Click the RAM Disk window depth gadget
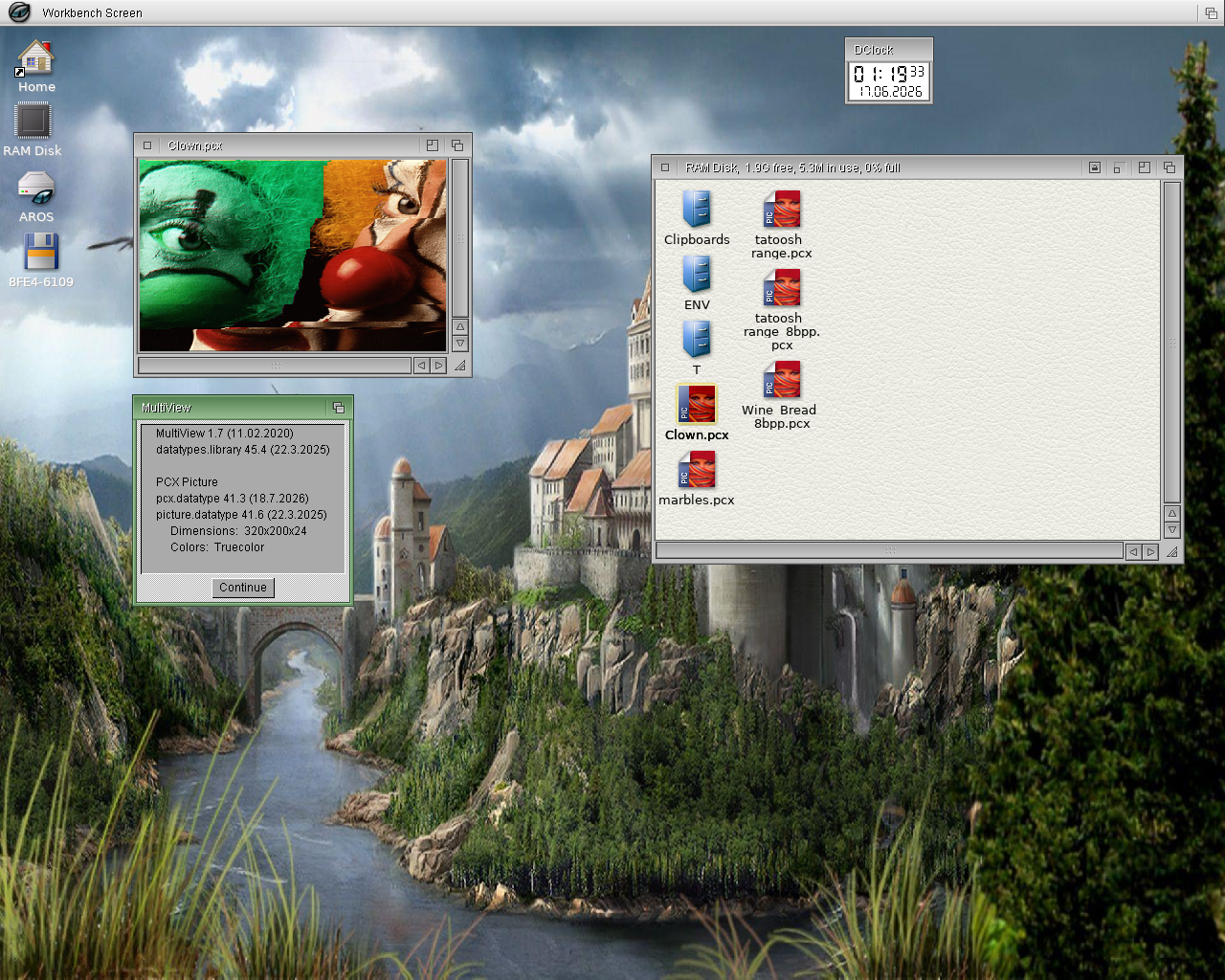Image resolution: width=1225 pixels, height=980 pixels. coord(1169,167)
